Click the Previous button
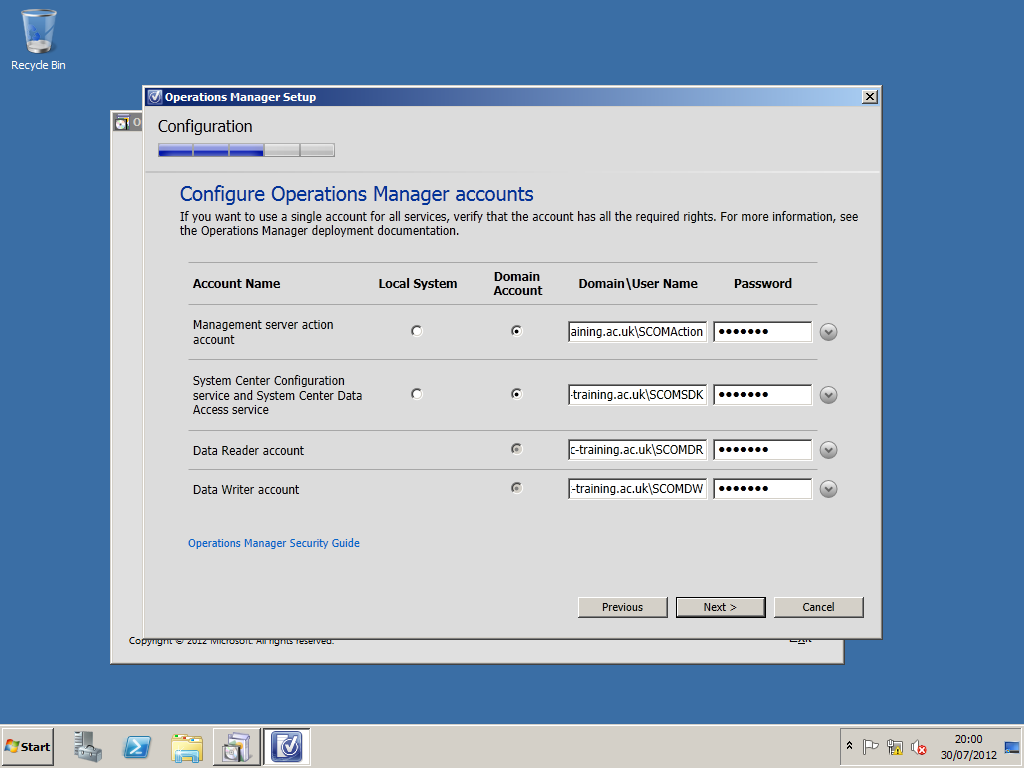 (622, 607)
